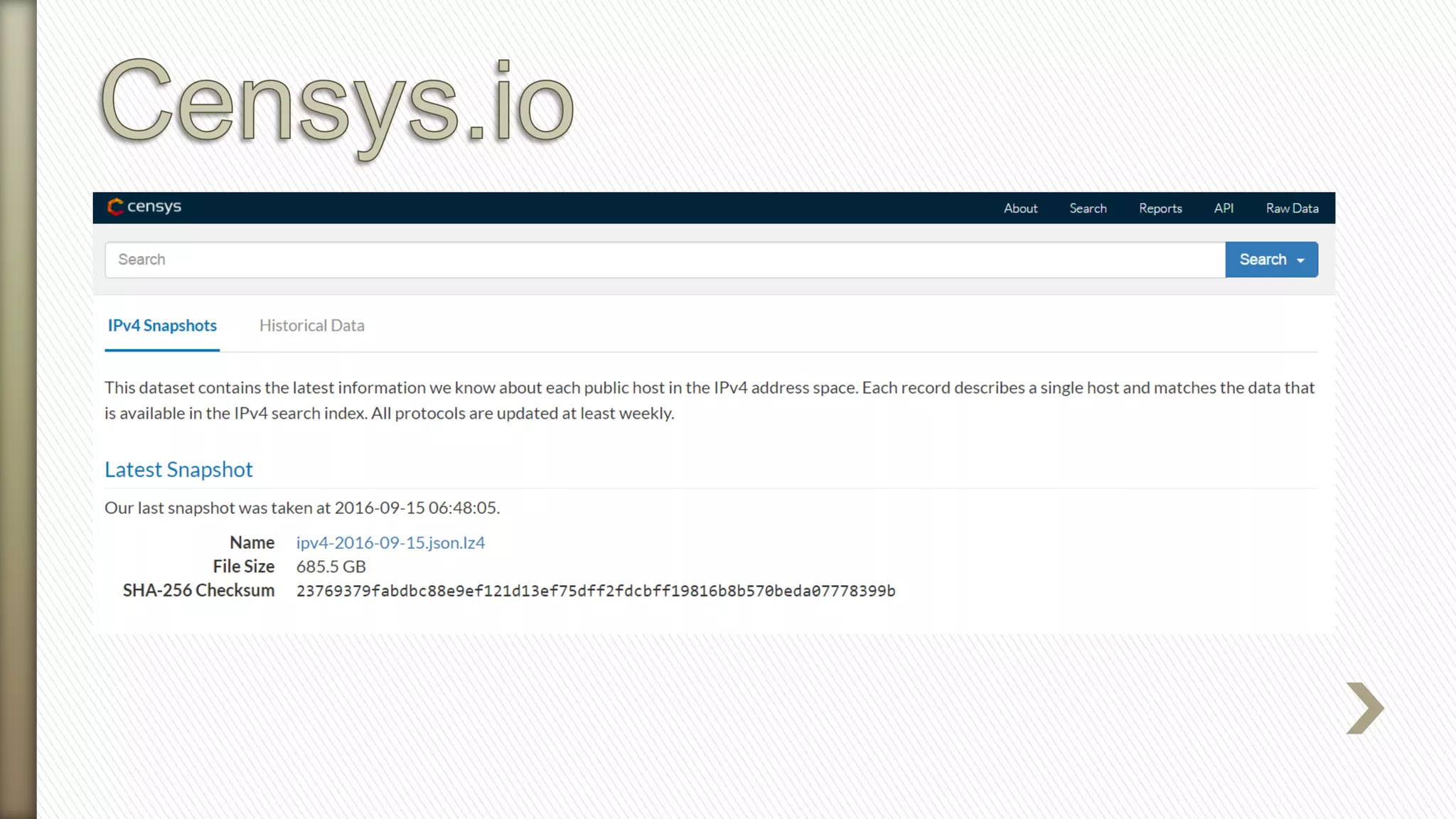Click the censys brand name text
1456x819 pixels.
coord(154,207)
